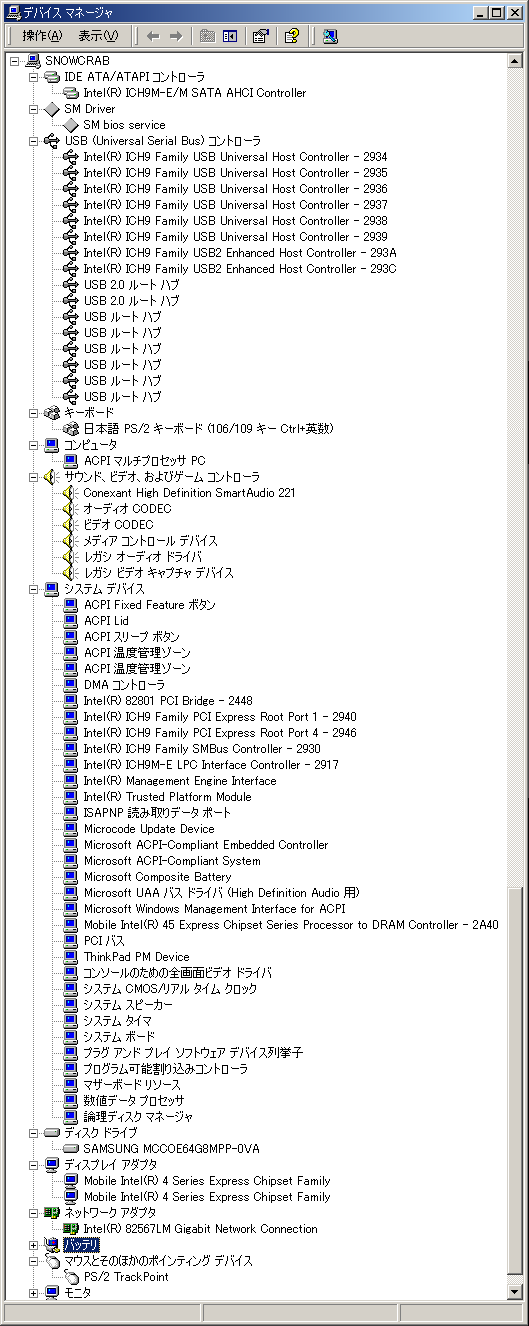Click the オーディオ CODEC warning icon
529x1326 pixels.
71,509
